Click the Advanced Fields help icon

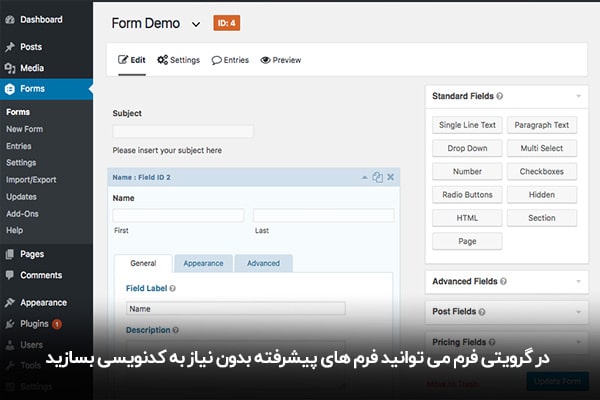(504, 281)
